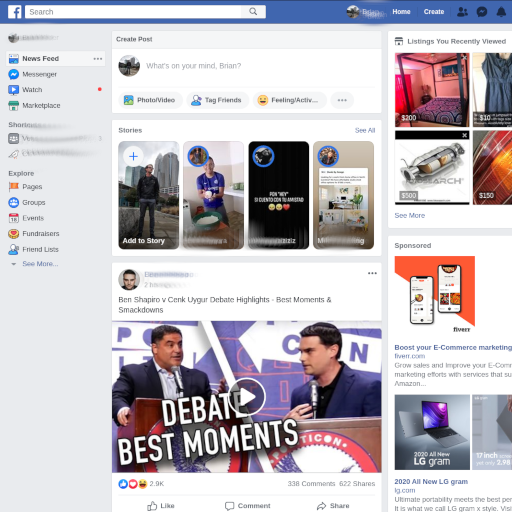This screenshot has height=512, width=512.
Task: Open the Create menu
Action: coord(434,12)
